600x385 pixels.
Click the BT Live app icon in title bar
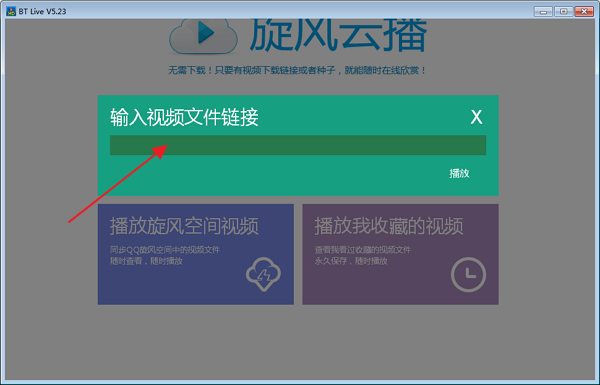point(11,11)
